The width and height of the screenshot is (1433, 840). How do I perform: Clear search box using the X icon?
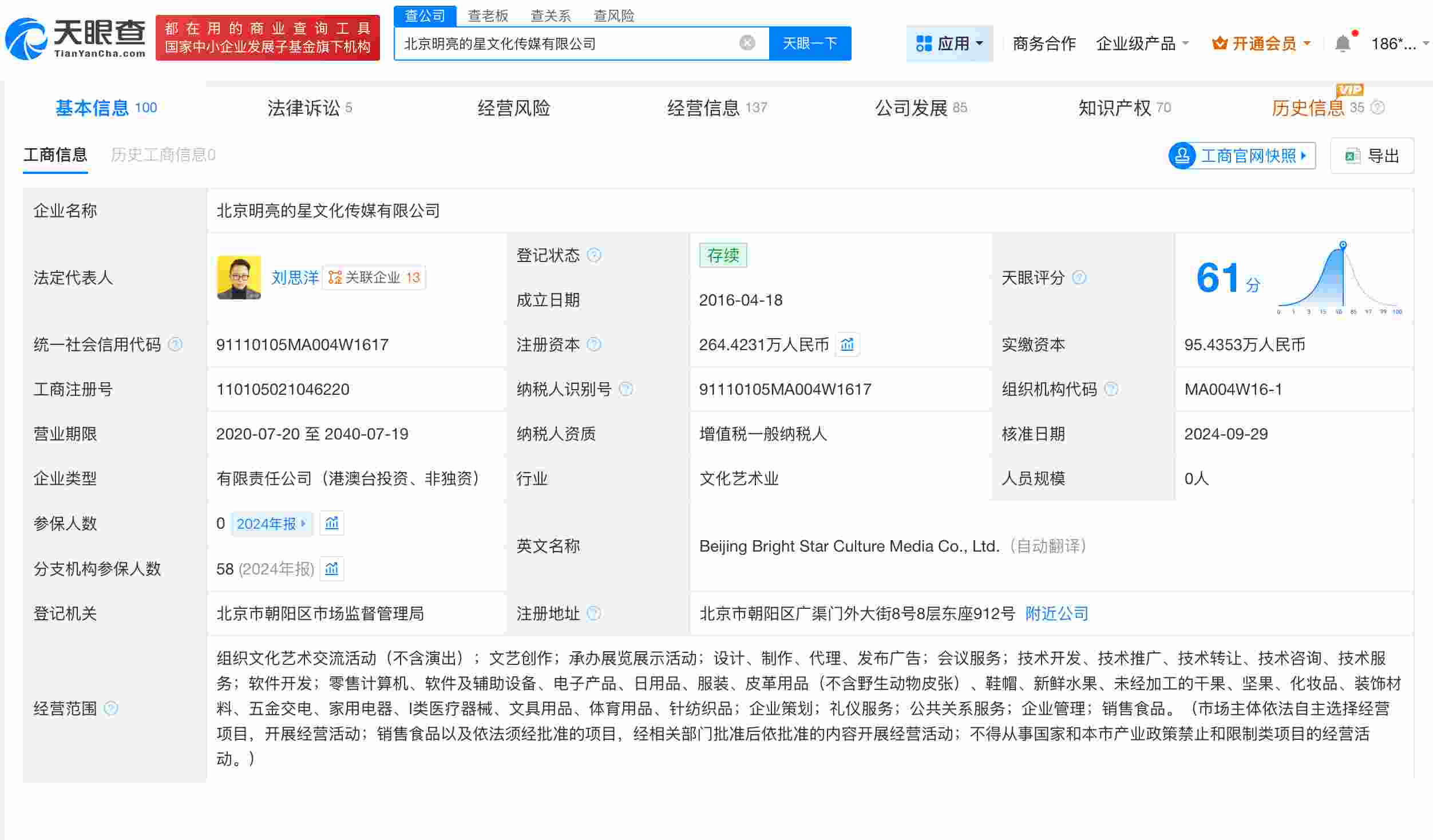(x=746, y=42)
